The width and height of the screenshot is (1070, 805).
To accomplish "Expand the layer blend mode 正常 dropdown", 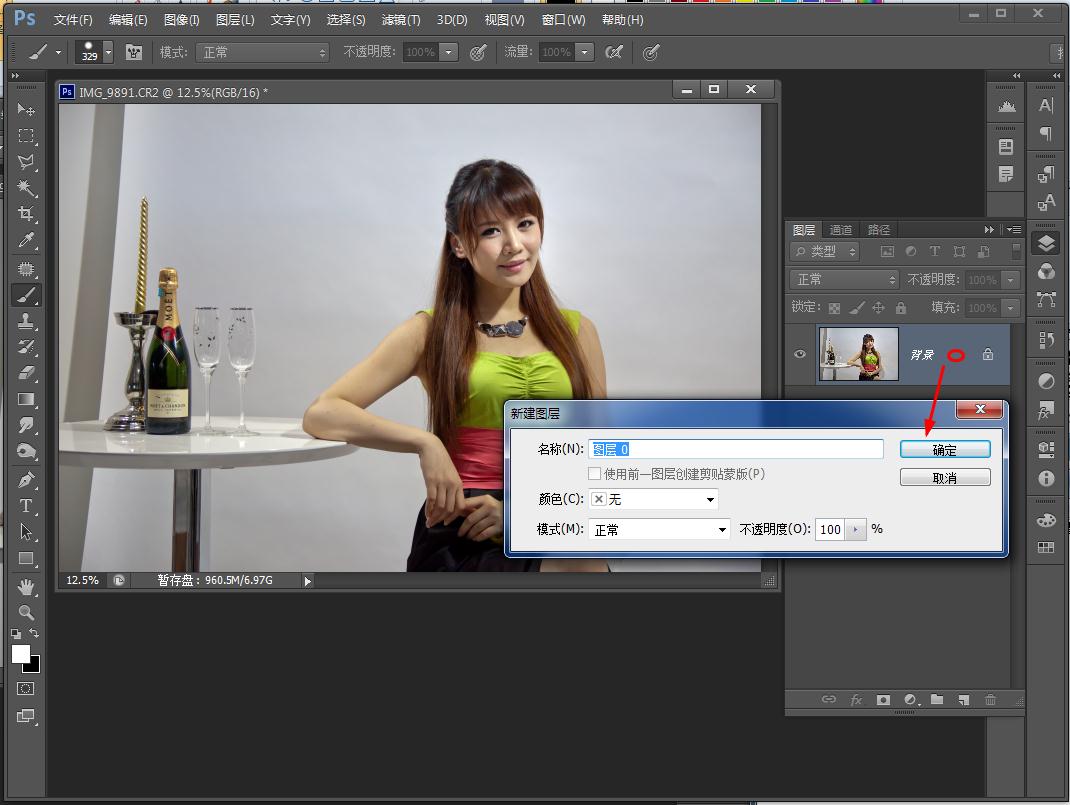I will coord(844,280).
